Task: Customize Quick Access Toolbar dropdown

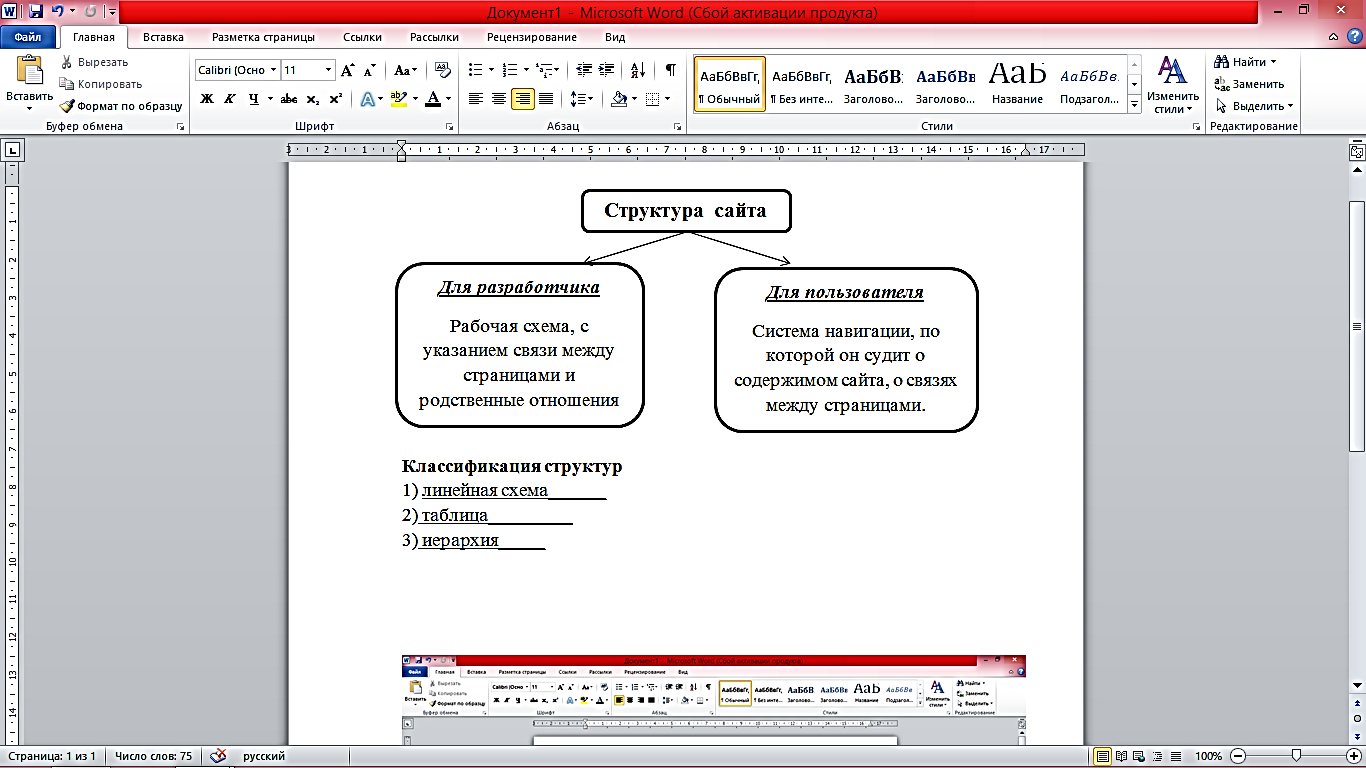Action: click(x=111, y=12)
